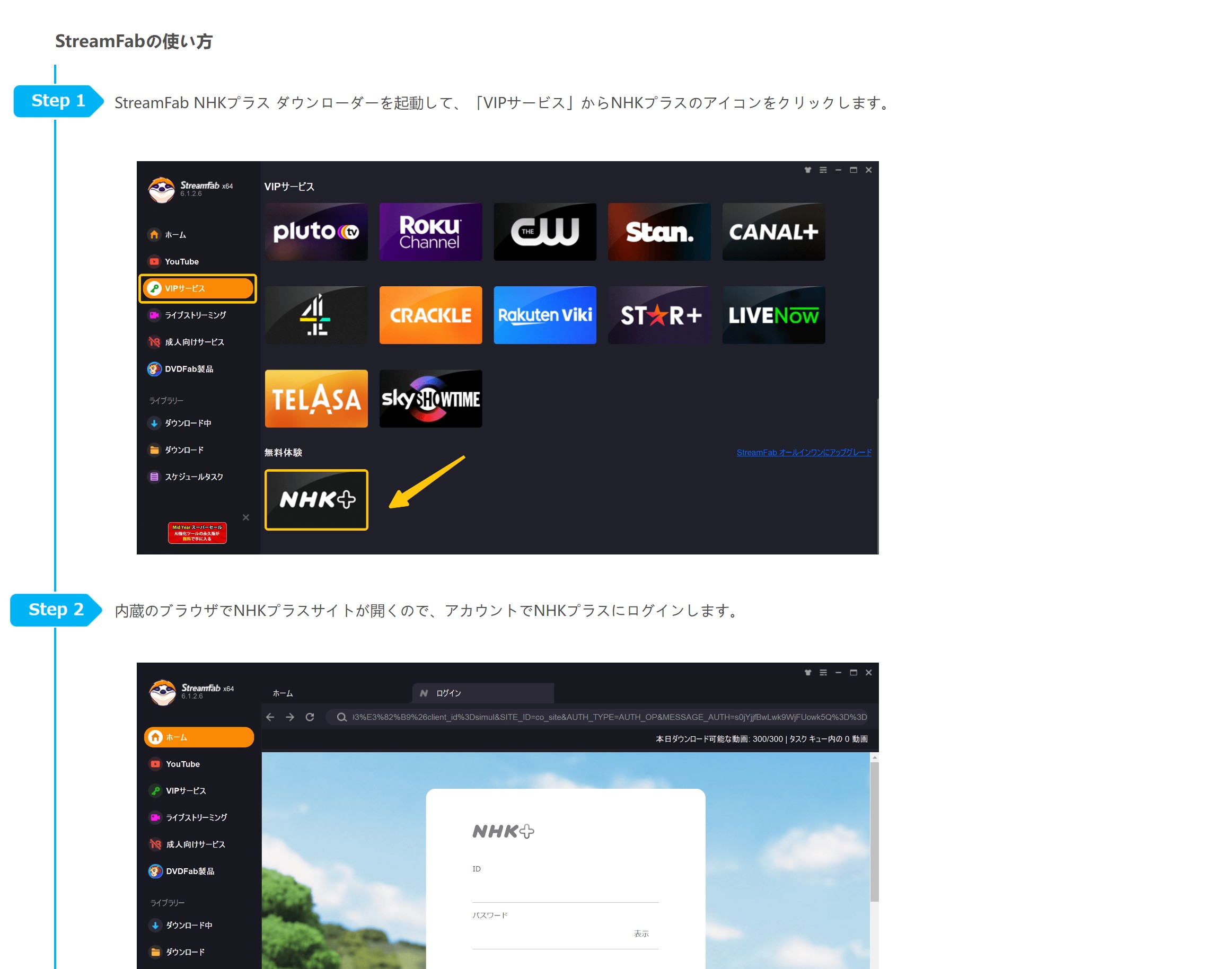Screen dimensions: 1232x969
Task: Open the CRACKLE service tile
Action: click(x=430, y=315)
